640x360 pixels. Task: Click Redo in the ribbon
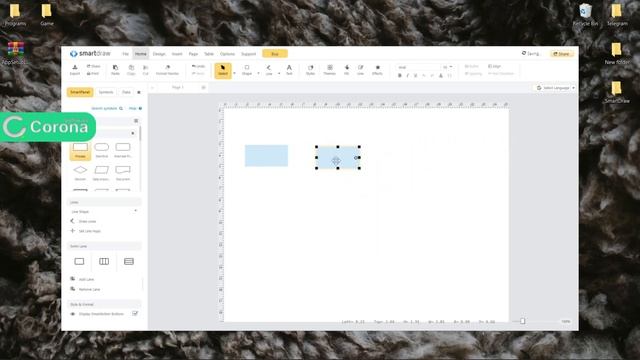point(198,73)
